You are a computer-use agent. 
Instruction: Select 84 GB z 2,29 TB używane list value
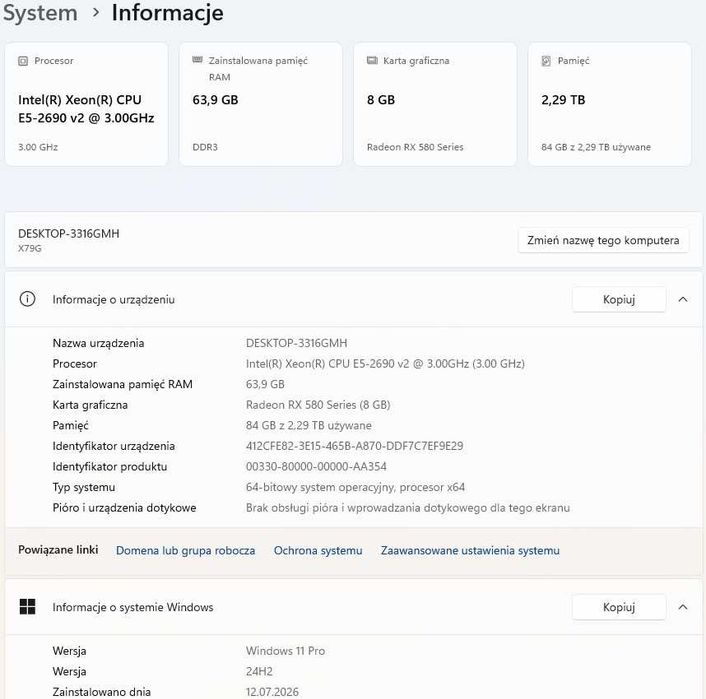coord(308,425)
